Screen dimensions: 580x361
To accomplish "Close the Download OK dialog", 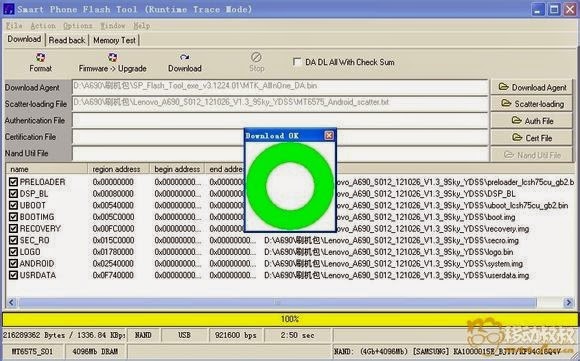I will tap(329, 135).
